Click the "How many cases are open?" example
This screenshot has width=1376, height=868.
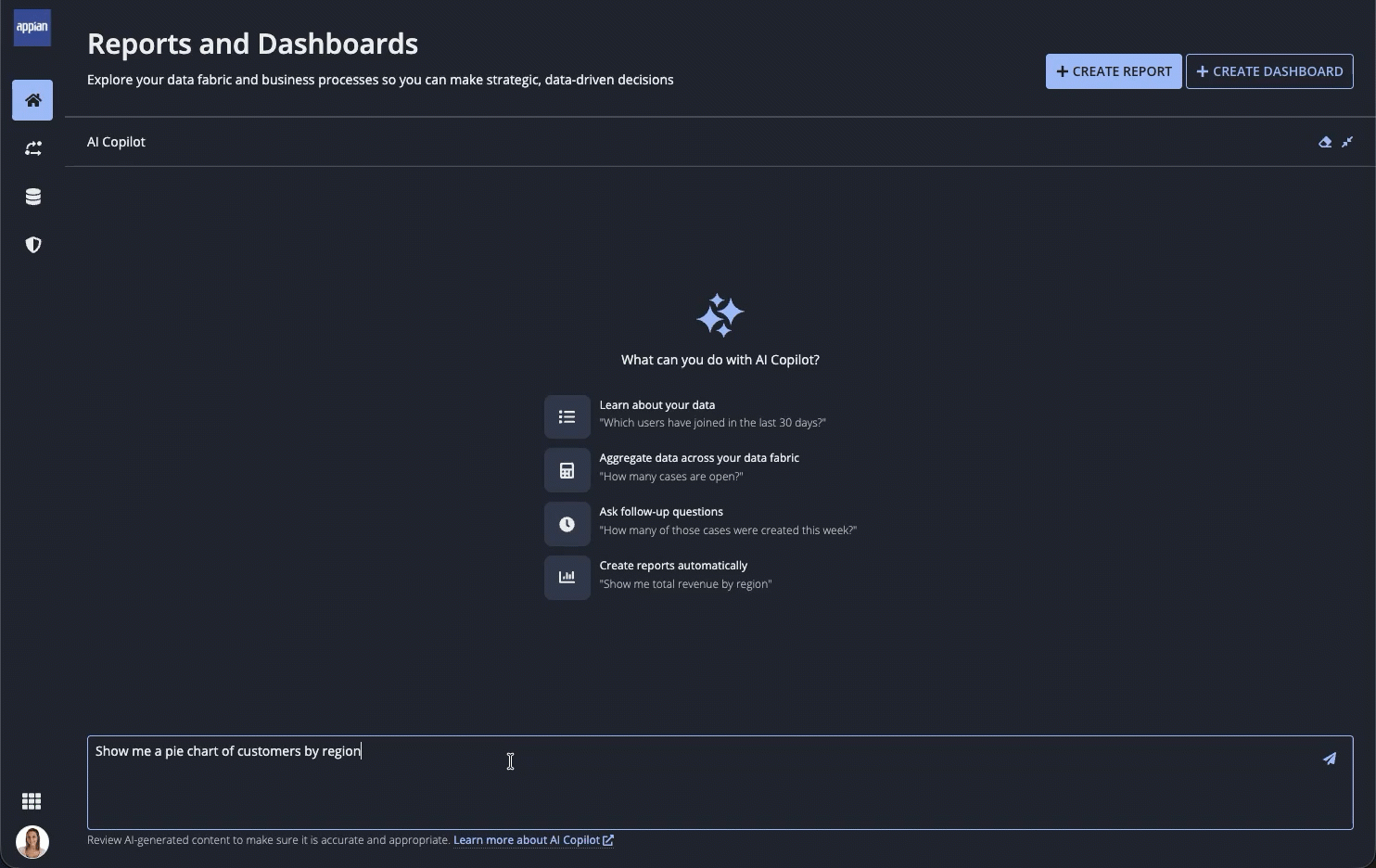671,477
